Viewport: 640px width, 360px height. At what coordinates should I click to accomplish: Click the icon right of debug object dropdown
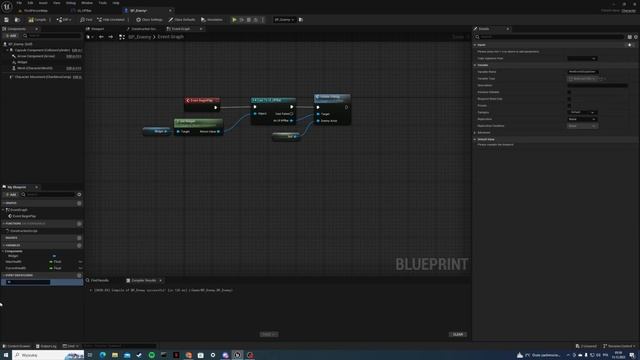pos(301,20)
